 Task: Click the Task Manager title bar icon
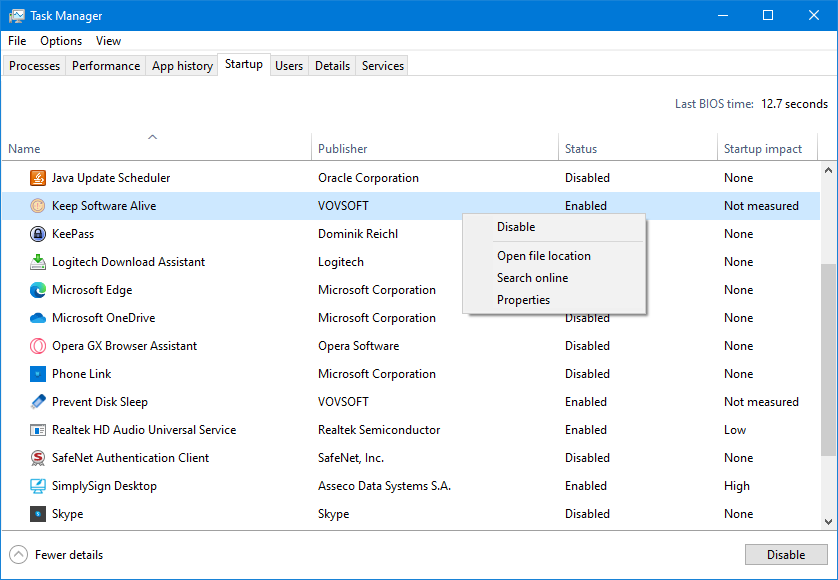pos(16,16)
